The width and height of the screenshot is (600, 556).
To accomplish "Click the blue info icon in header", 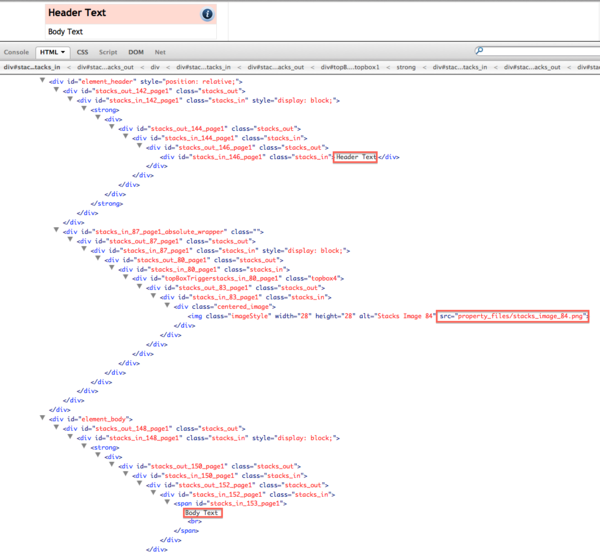I will click(x=207, y=15).
